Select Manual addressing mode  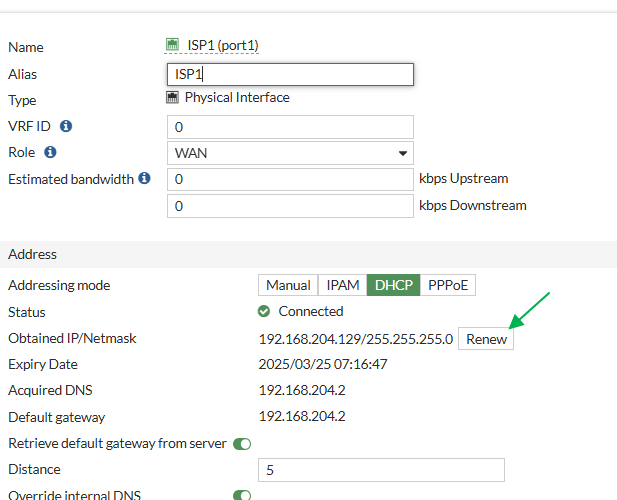[288, 285]
